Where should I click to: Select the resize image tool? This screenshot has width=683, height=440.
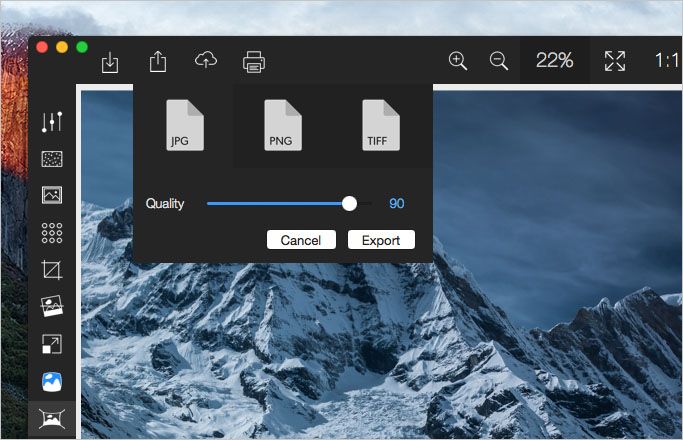pos(52,344)
